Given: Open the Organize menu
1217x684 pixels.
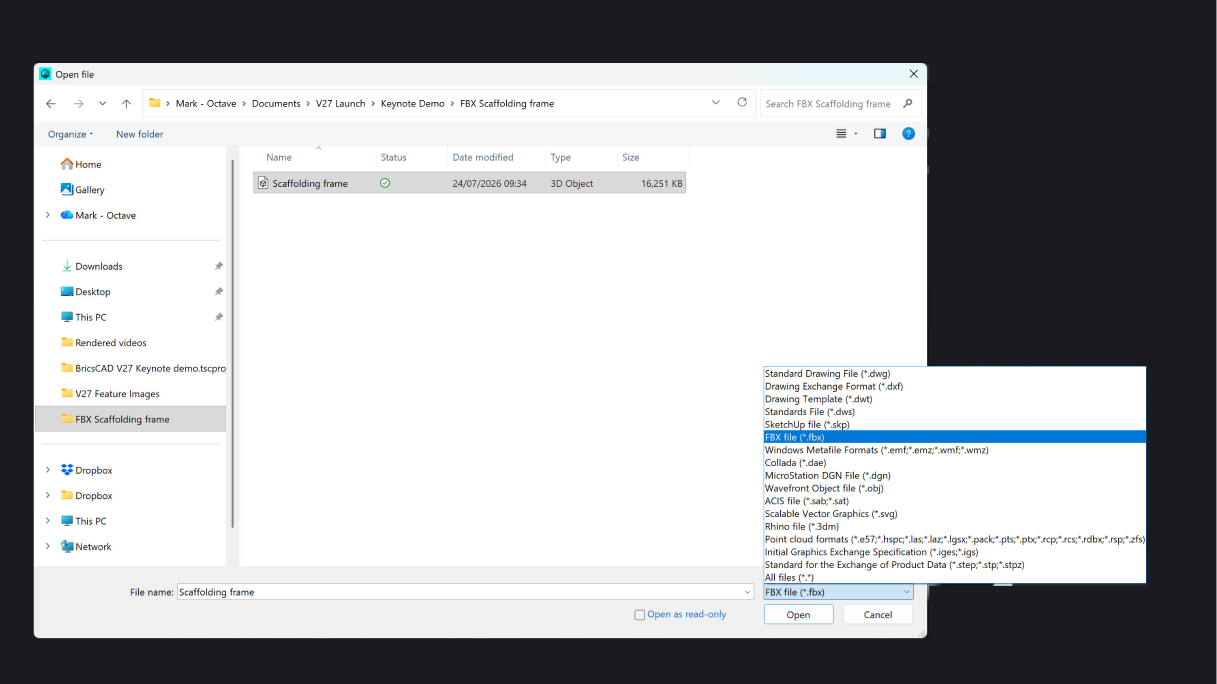Looking at the screenshot, I should [x=70, y=134].
